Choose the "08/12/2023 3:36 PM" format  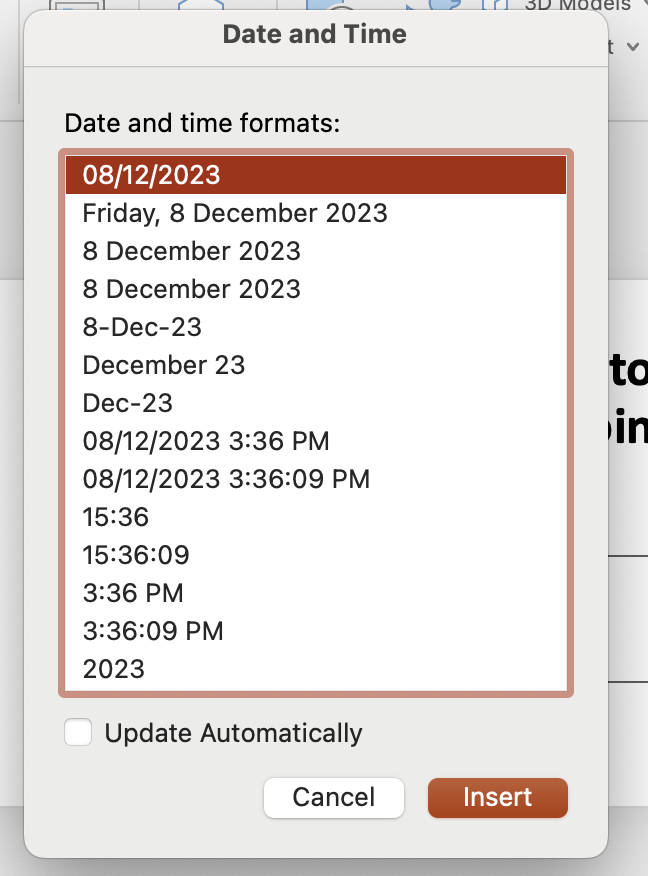(x=205, y=441)
